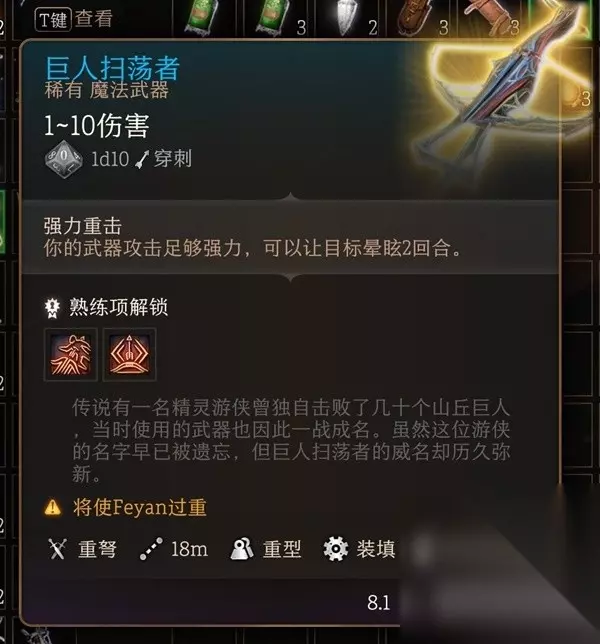Click the heavy weight property icon
Viewport: 600px width, 644px height.
[x=241, y=549]
